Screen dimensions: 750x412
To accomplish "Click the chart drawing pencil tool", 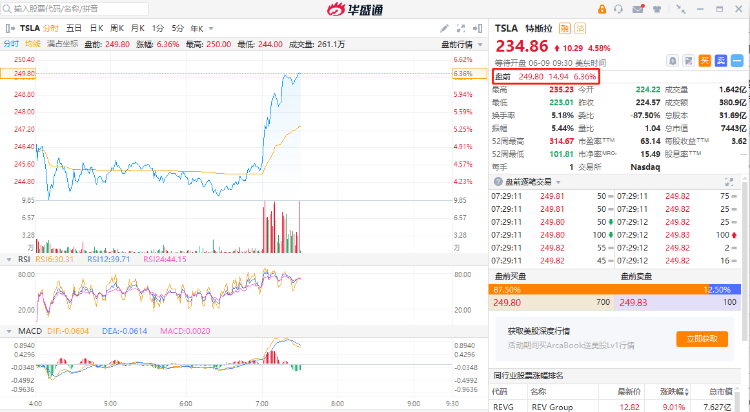I will [x=444, y=28].
